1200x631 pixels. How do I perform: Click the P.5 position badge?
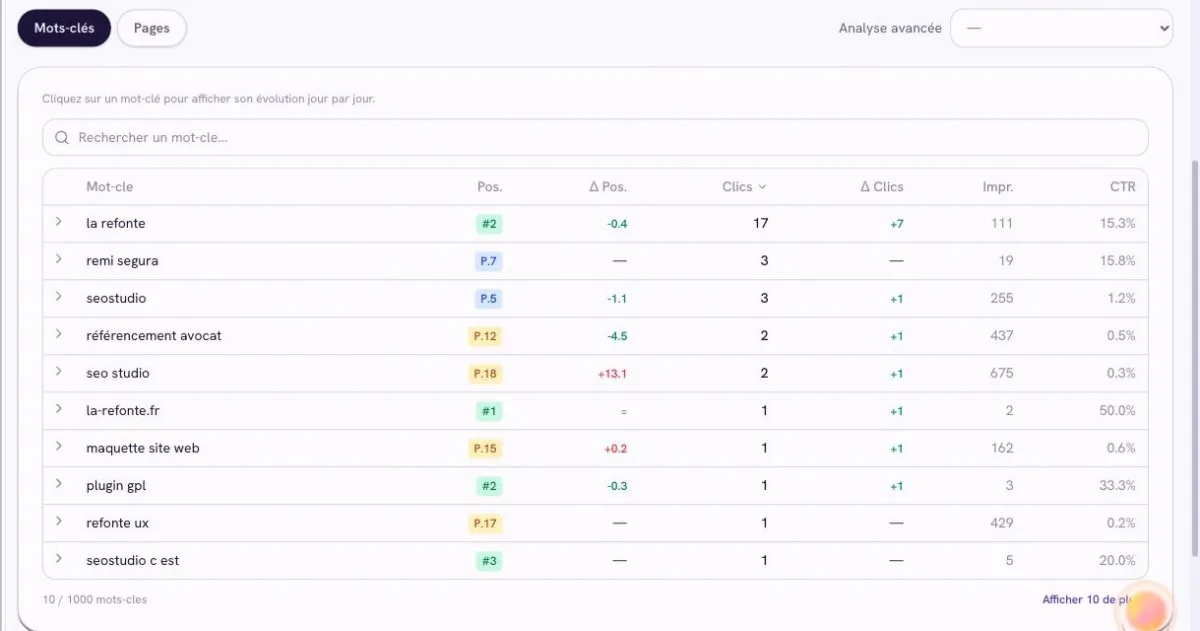click(x=489, y=298)
